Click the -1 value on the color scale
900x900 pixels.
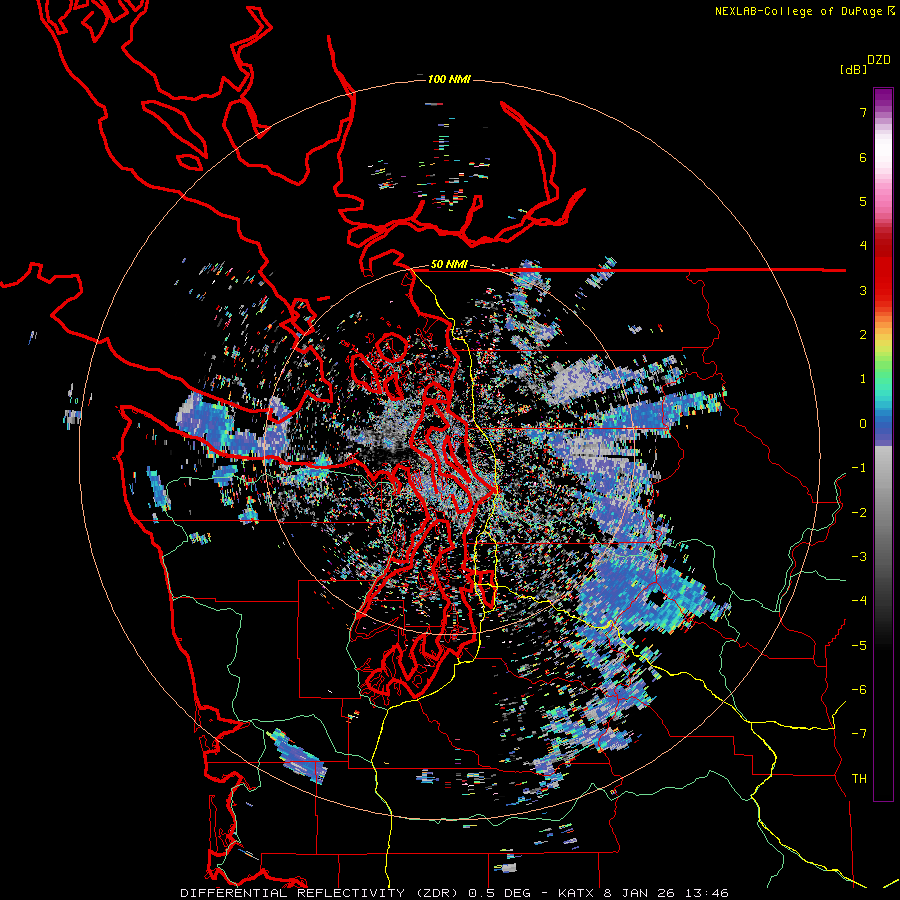(x=859, y=468)
